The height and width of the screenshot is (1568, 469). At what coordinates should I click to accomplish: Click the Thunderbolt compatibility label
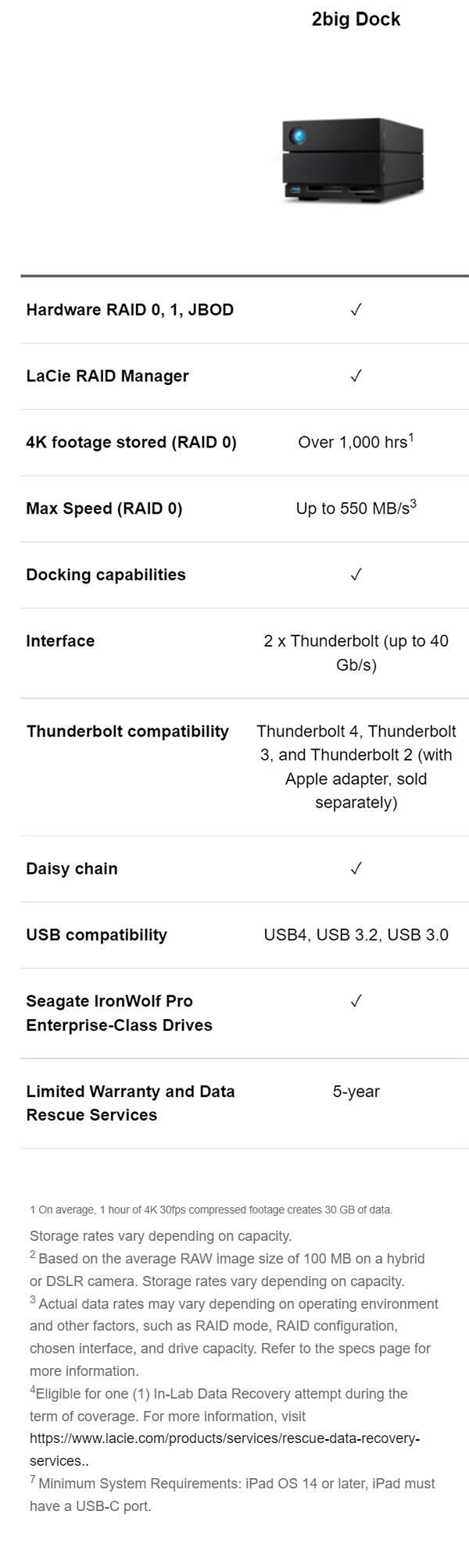[127, 732]
